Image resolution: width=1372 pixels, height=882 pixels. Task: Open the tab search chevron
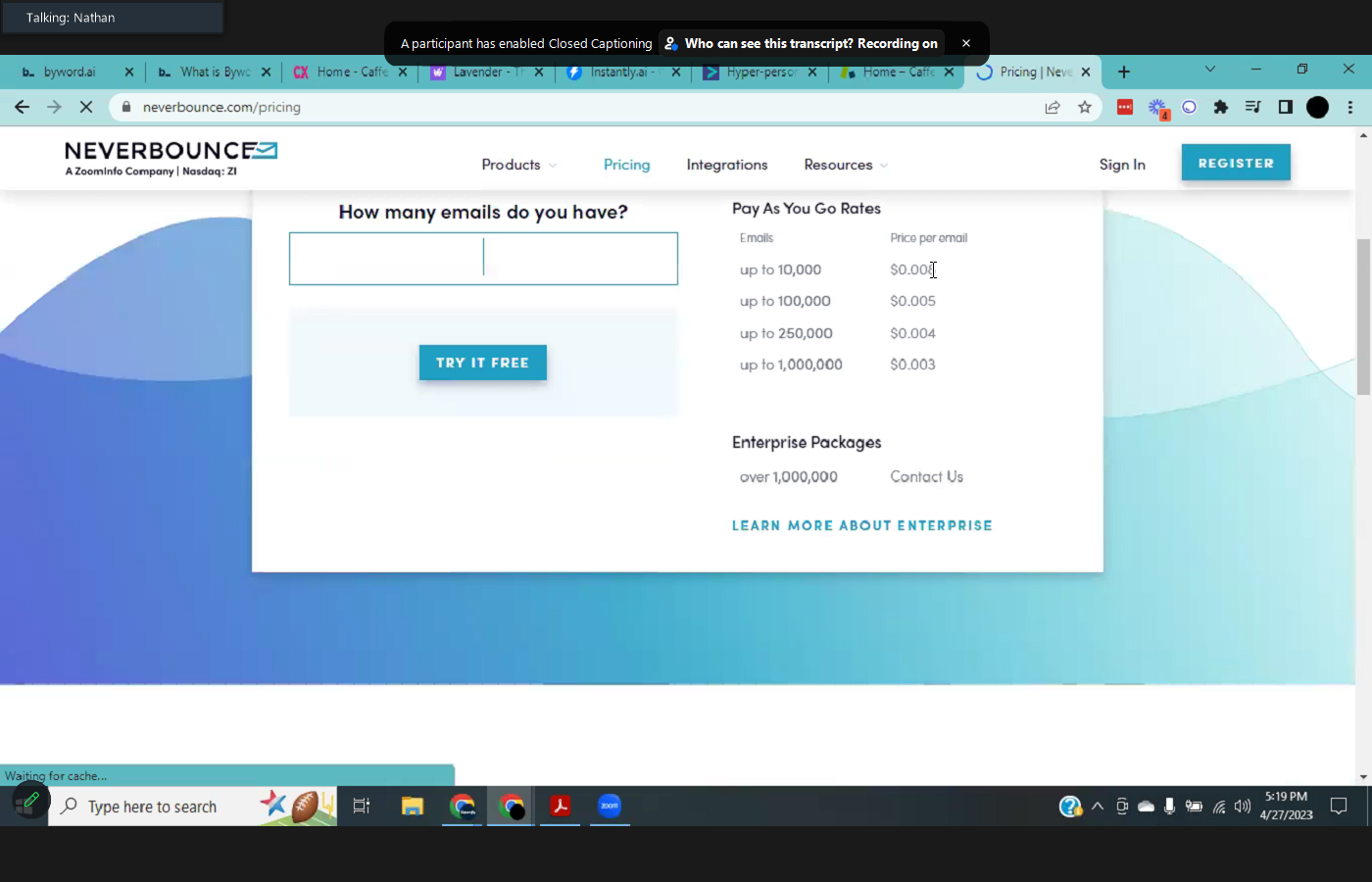(1210, 70)
